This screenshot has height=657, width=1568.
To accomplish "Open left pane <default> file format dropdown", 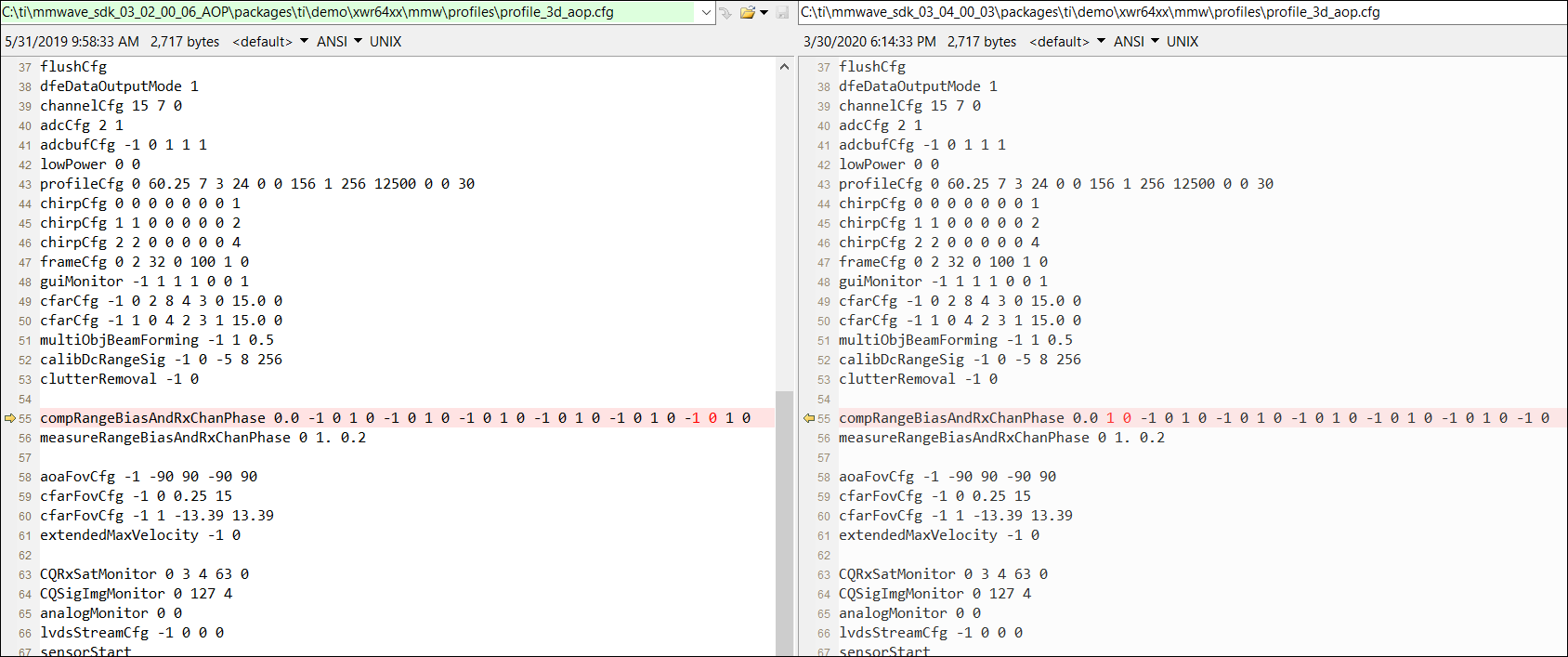I will pyautogui.click(x=270, y=42).
